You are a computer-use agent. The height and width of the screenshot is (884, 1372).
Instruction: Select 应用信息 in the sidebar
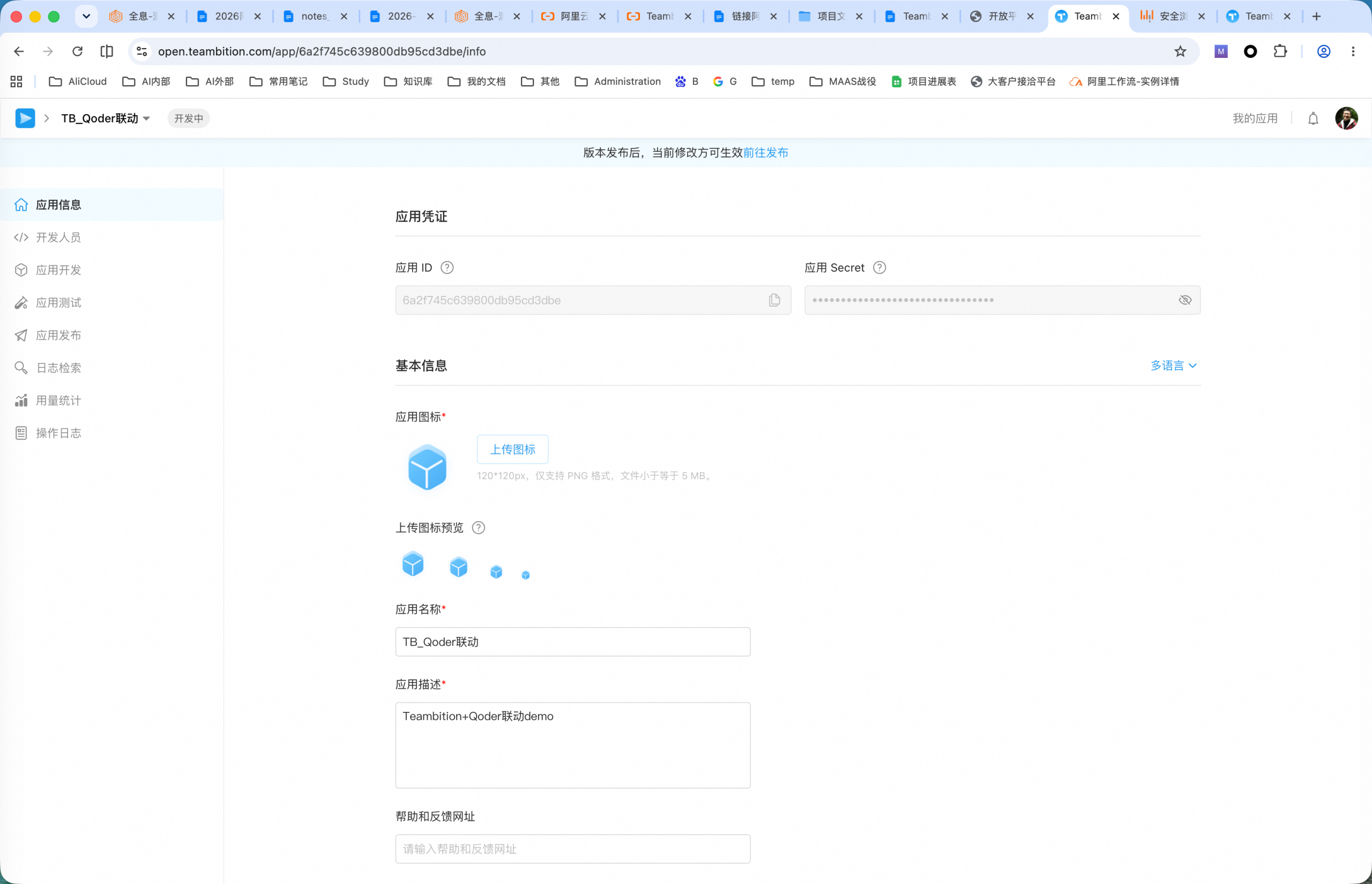coord(112,205)
